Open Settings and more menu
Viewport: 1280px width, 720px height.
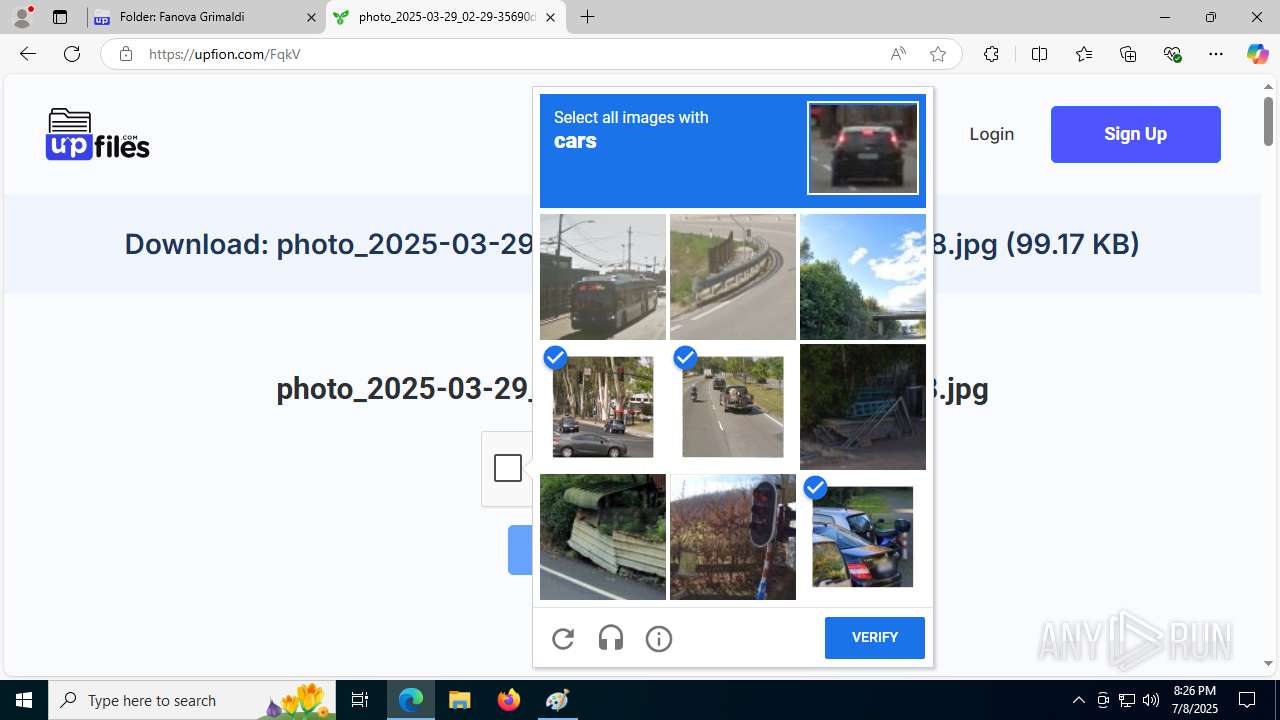point(1216,54)
